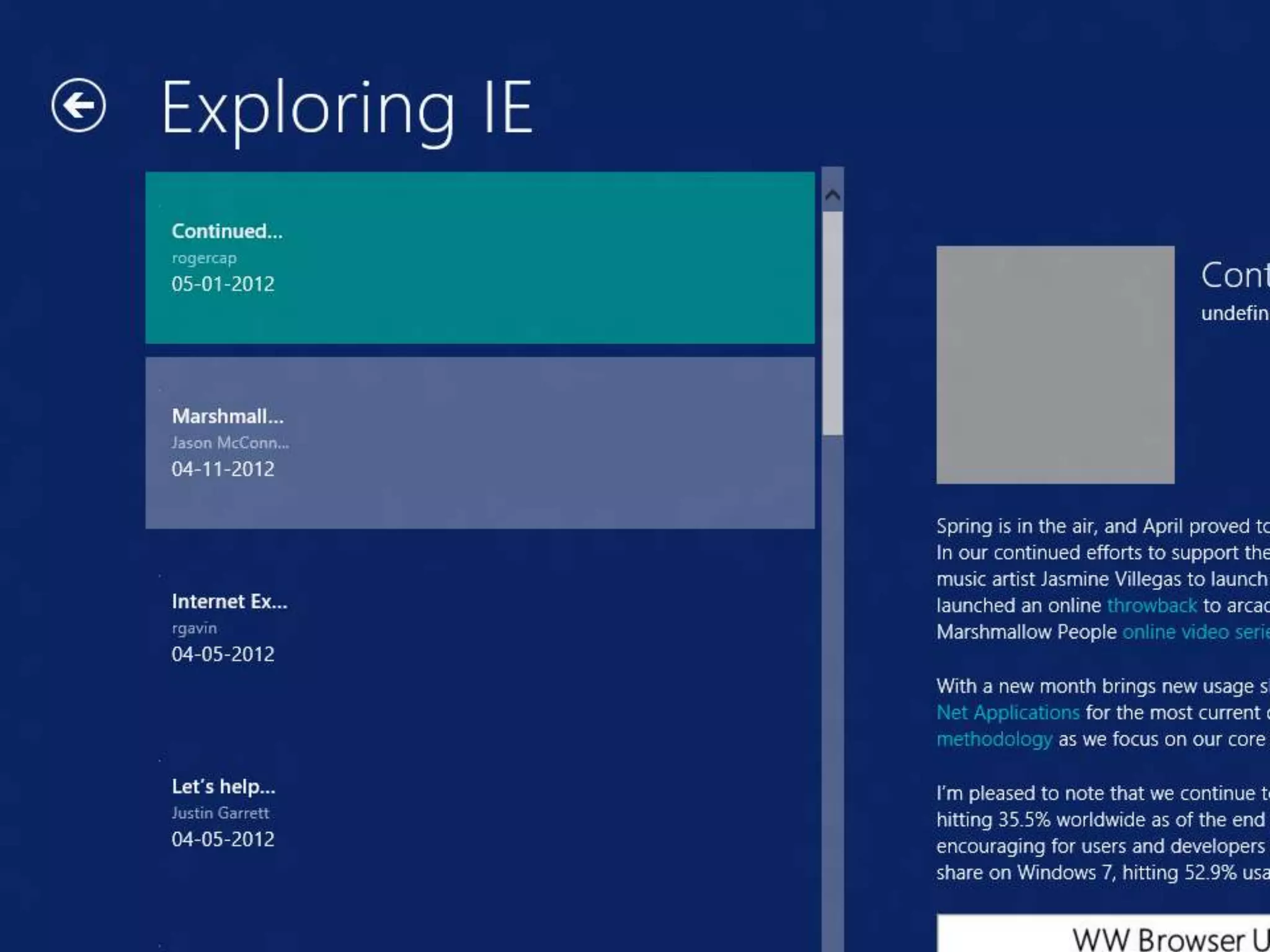1270x952 pixels.
Task: Click the gray article thumbnail placeholder
Action: tap(1055, 364)
